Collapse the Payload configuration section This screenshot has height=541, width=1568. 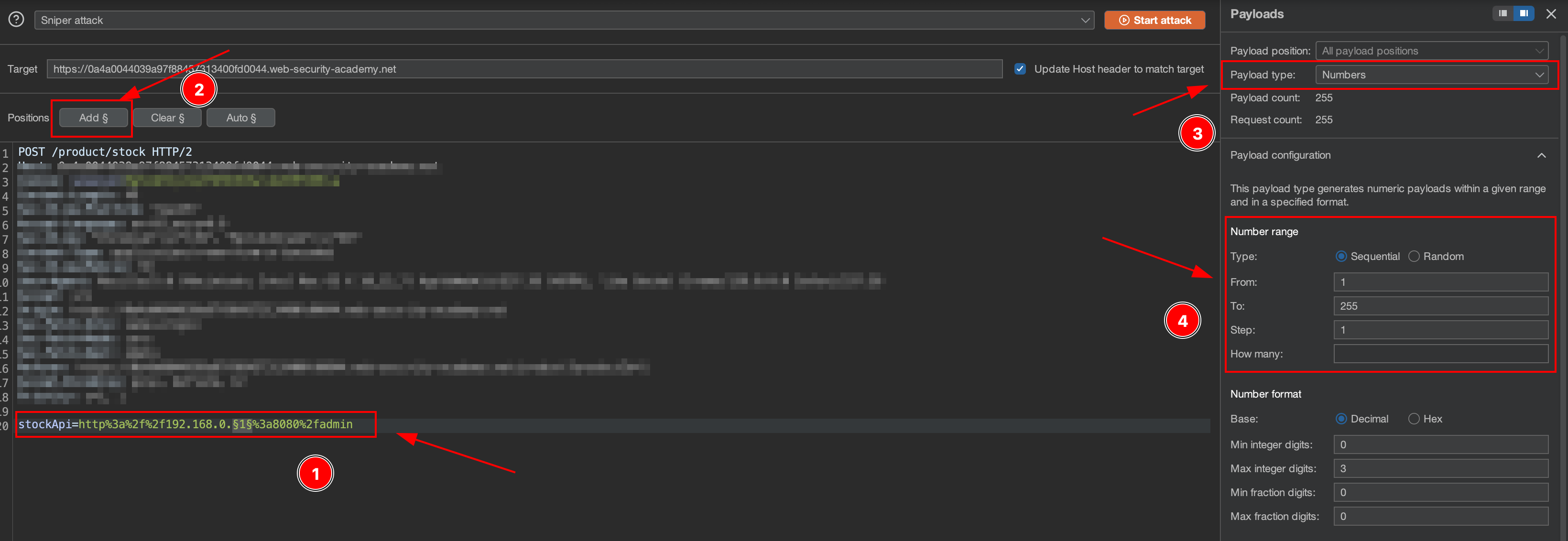point(1541,155)
